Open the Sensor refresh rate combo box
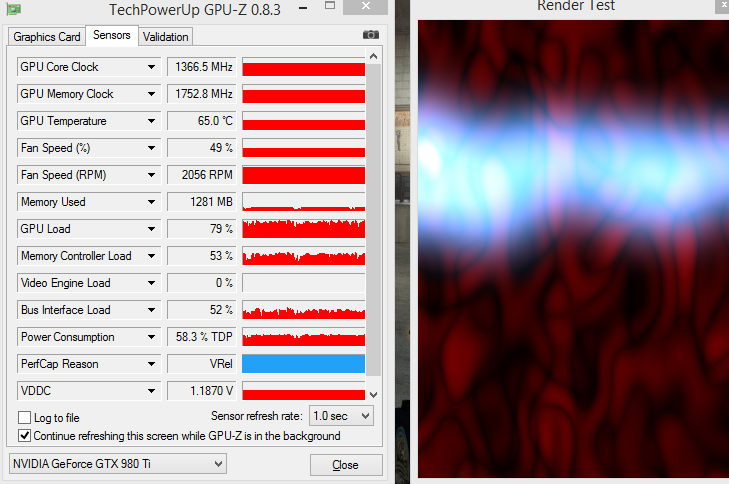 tap(341, 416)
